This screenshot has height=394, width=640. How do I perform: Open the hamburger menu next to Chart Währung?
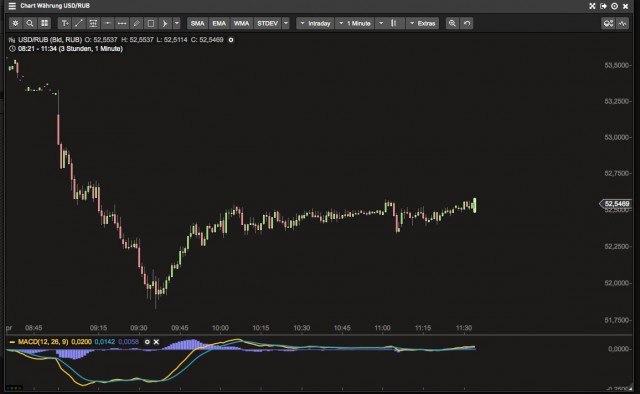12,6
